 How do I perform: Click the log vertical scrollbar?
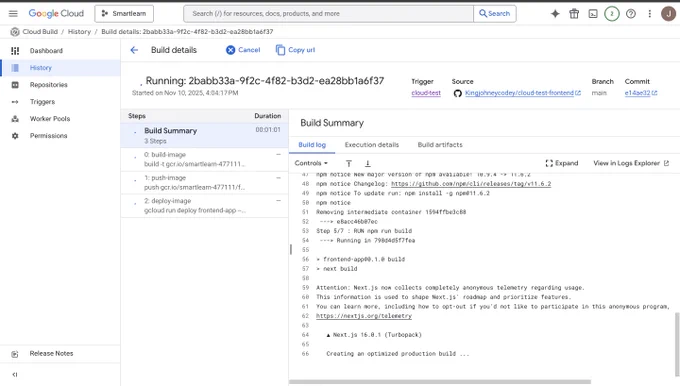[x=677, y=345]
